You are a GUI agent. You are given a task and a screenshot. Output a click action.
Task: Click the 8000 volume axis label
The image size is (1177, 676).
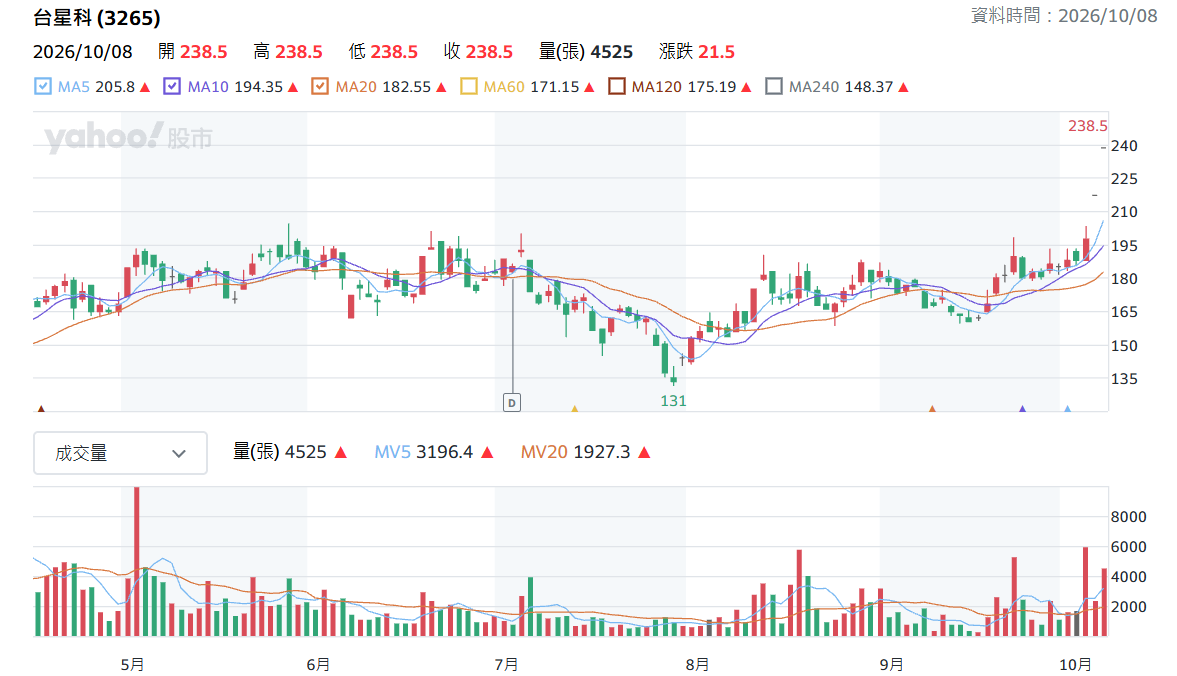click(x=1128, y=517)
